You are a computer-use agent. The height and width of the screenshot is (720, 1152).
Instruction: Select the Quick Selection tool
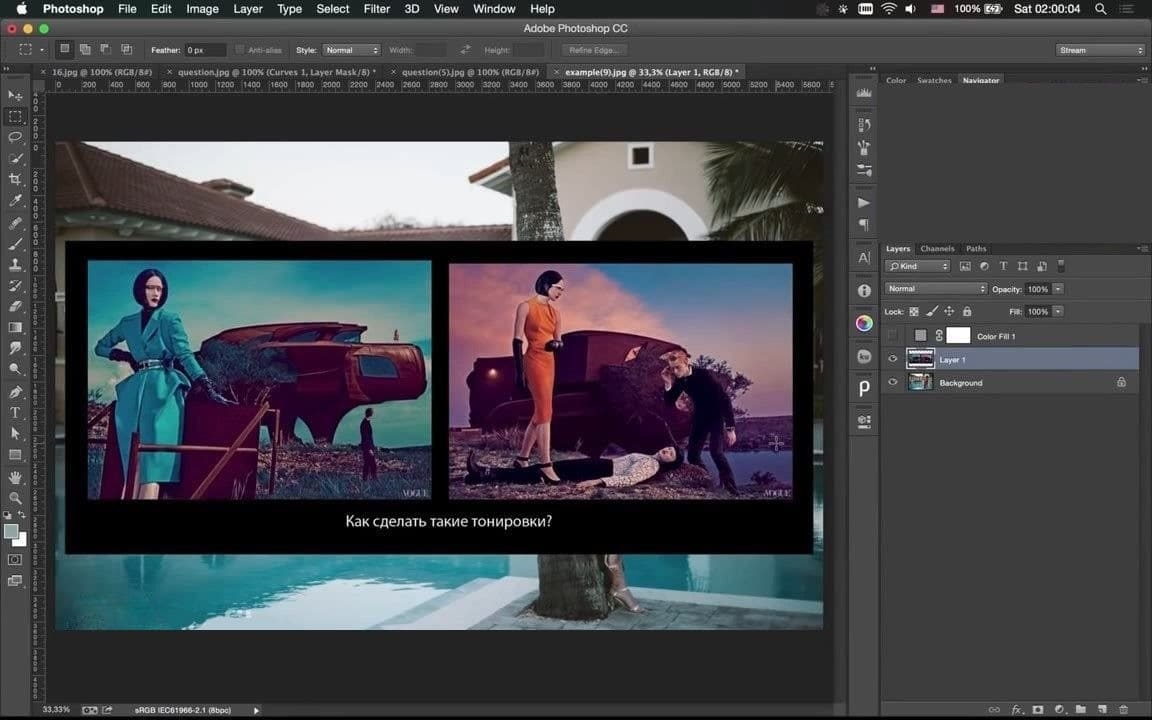coord(15,159)
